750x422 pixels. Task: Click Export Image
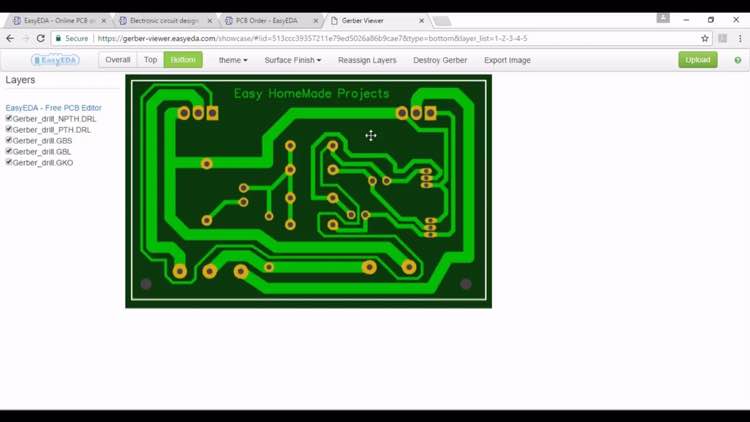[507, 60]
